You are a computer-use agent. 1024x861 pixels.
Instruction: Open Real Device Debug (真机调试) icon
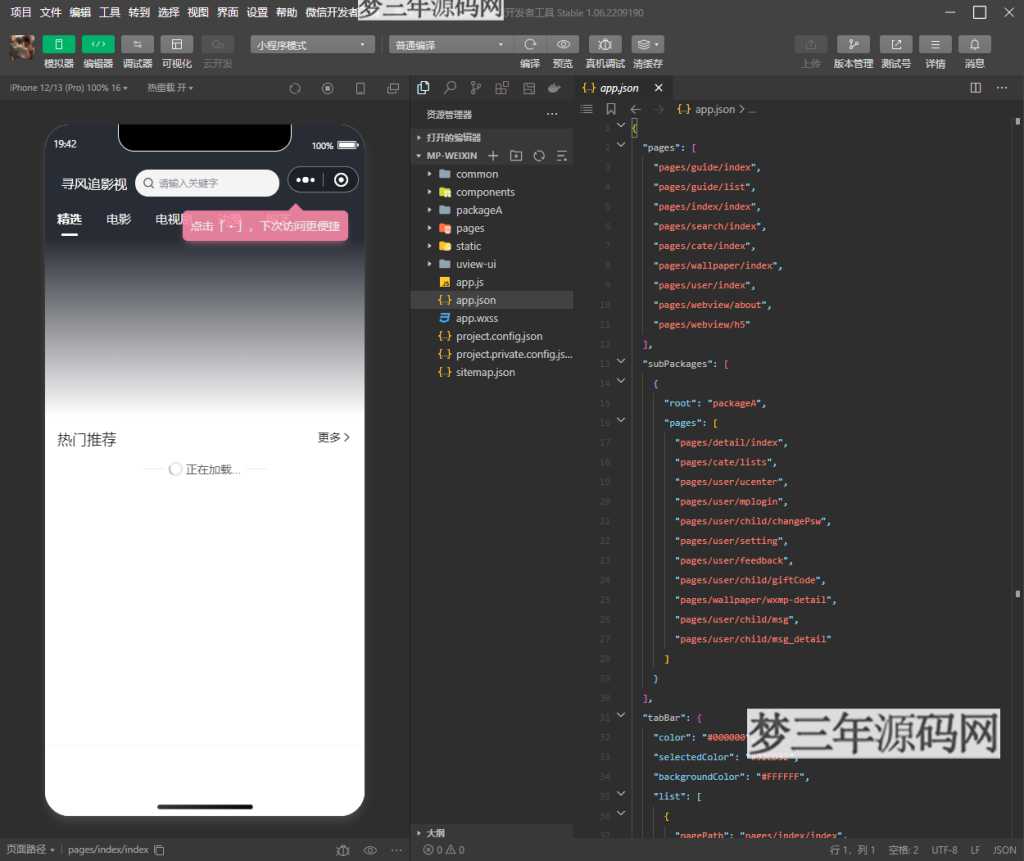[605, 45]
